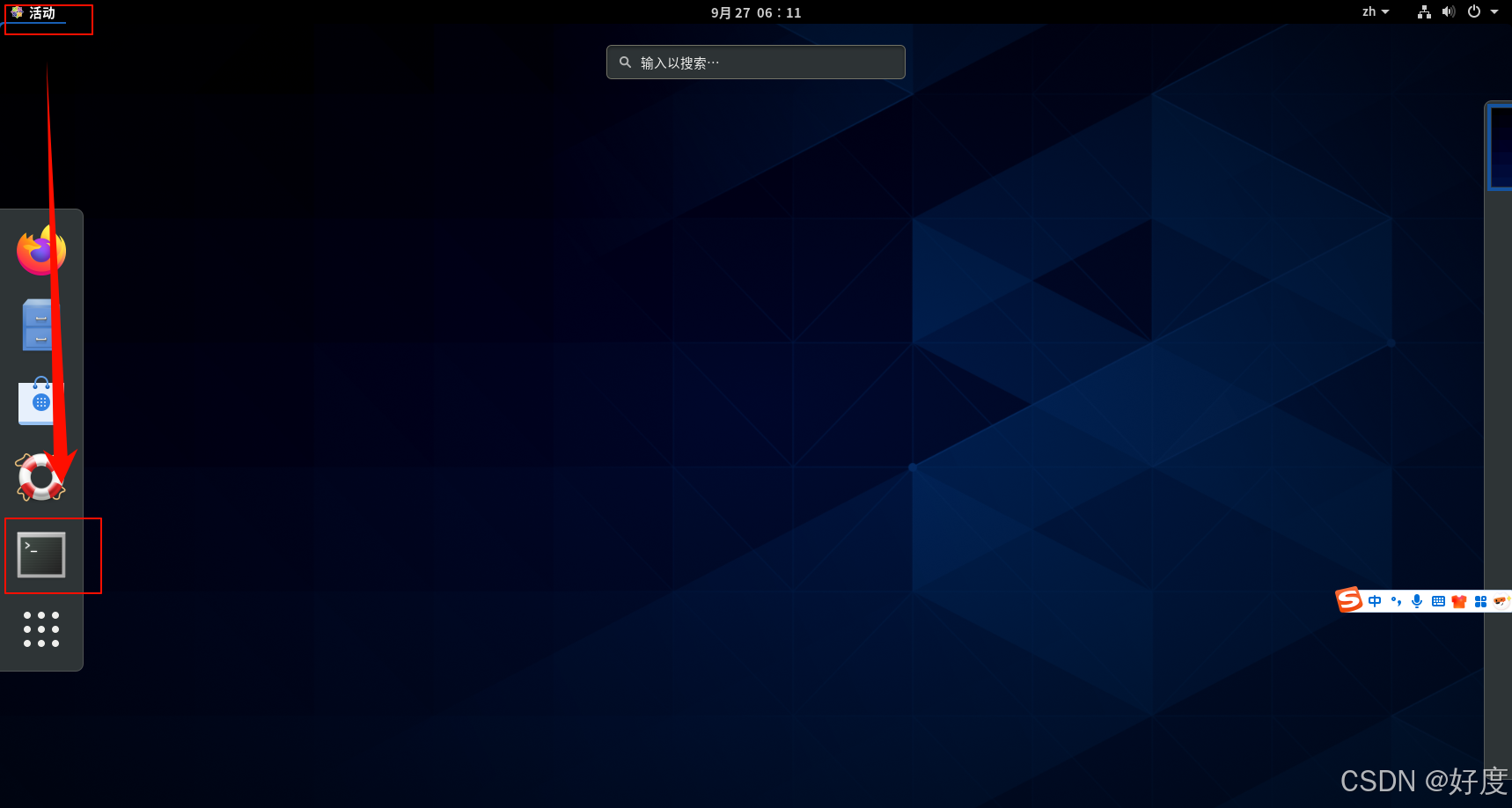1512x808 pixels.
Task: Open Firefox from the dock
Action: coord(41,251)
